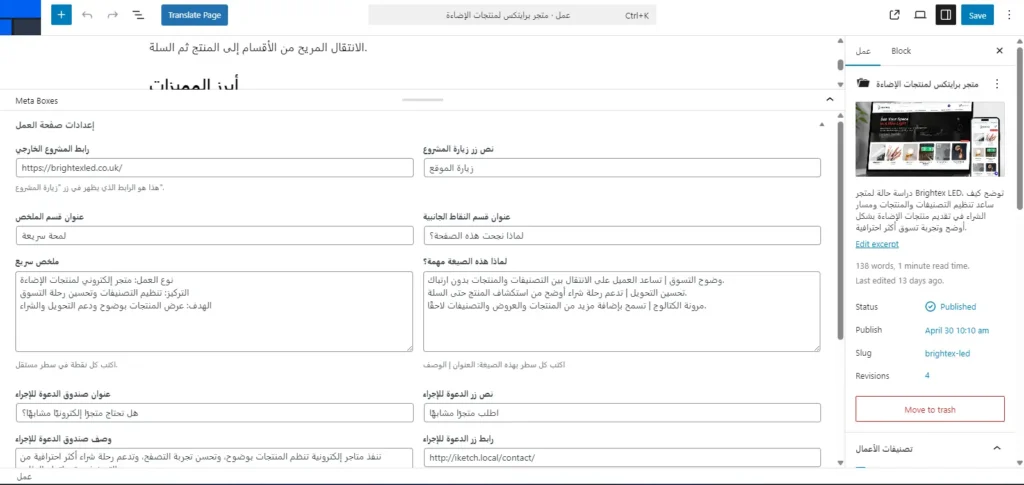
Task: Switch to the عمل settings tab
Action: [863, 51]
